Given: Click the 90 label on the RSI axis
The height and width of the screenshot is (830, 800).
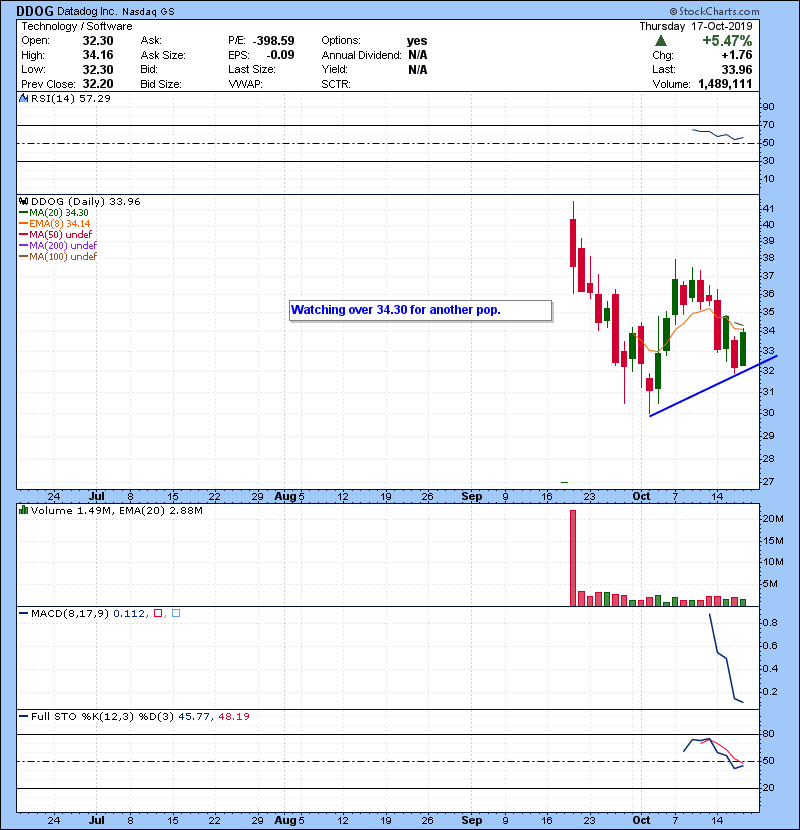Looking at the screenshot, I should tap(768, 106).
